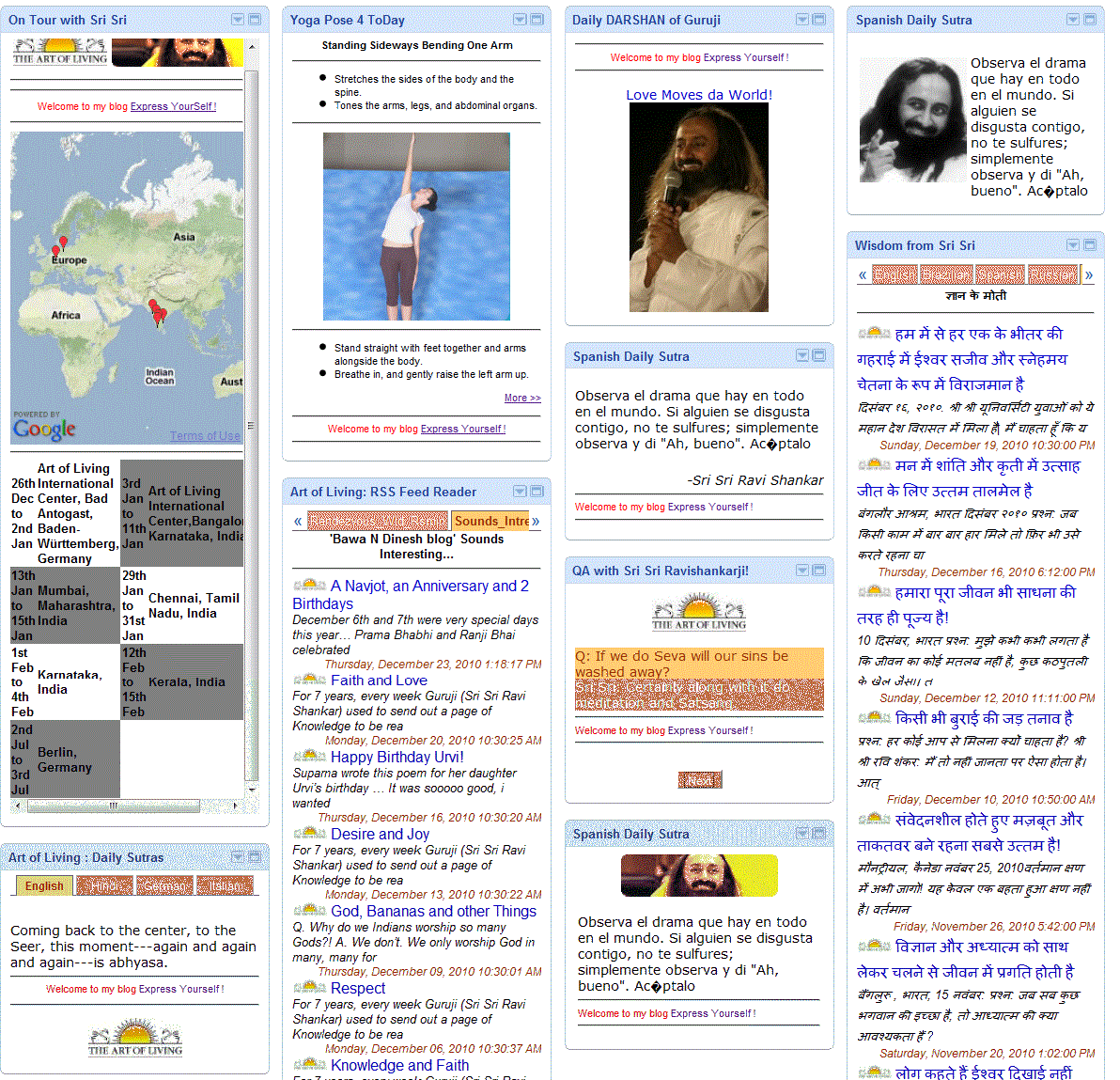This screenshot has width=1120, height=1080.
Task: Maximize the Spanish Daily Sutra gadget below Daily DARSHAN
Action: point(819,356)
